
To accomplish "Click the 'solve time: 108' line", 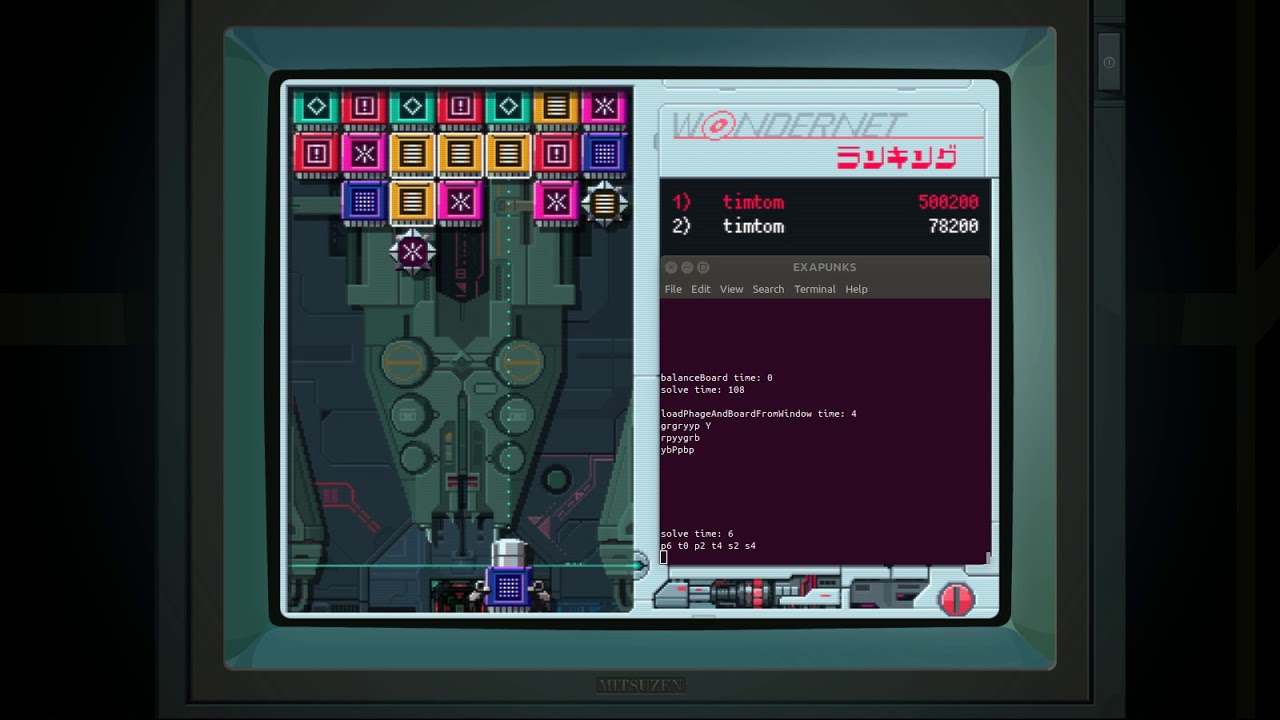I will tap(703, 390).
